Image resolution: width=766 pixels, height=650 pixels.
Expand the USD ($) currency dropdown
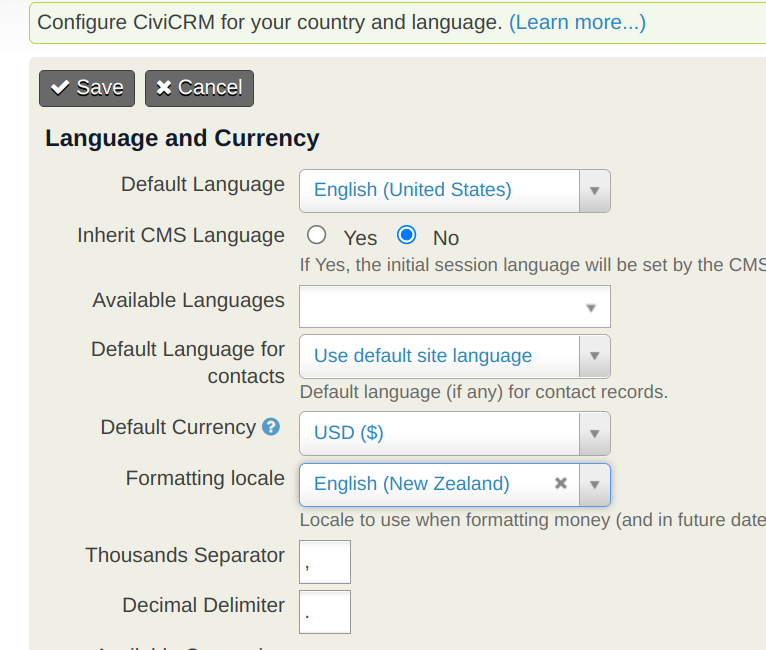[x=440, y=433]
